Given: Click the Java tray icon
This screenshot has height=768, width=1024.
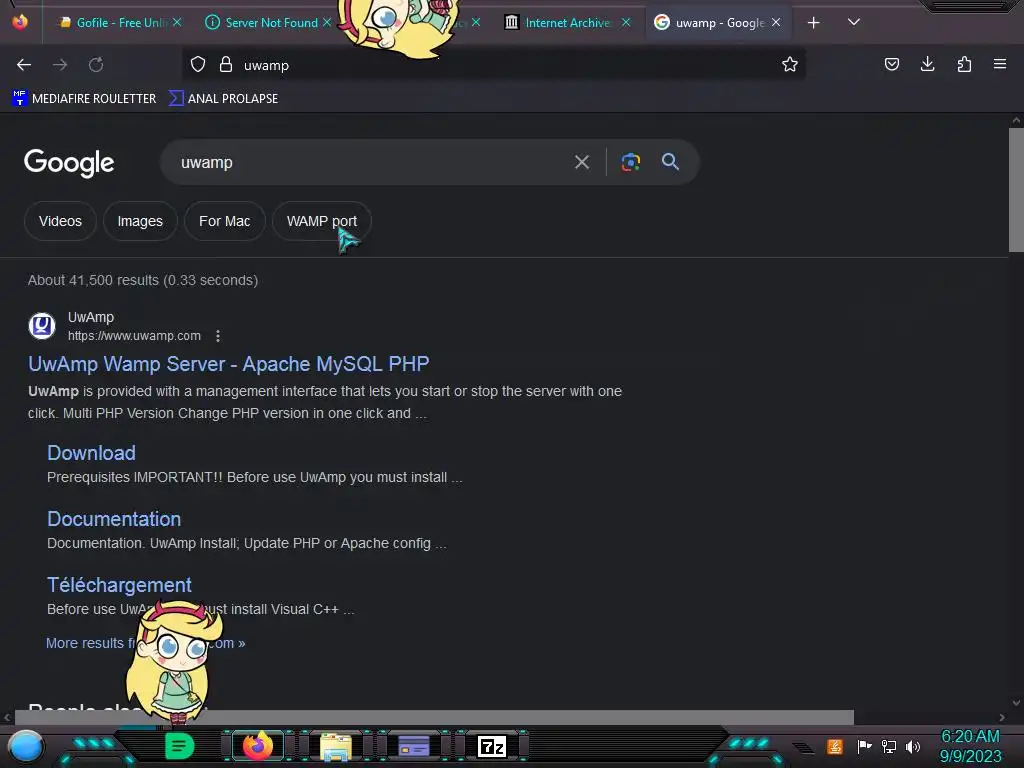Looking at the screenshot, I should coord(835,746).
